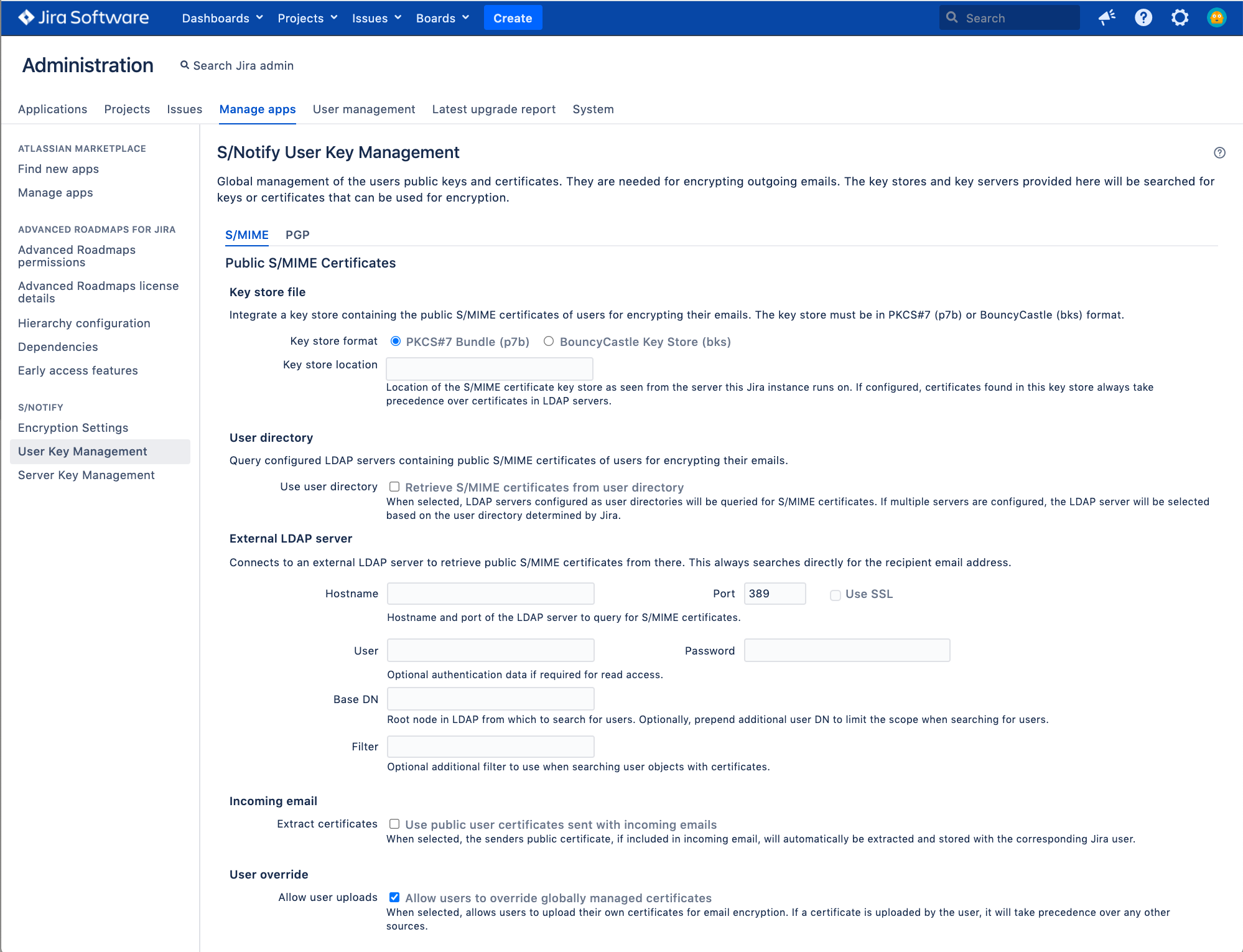Switch to the PGP tab
1243x952 pixels.
pos(297,235)
